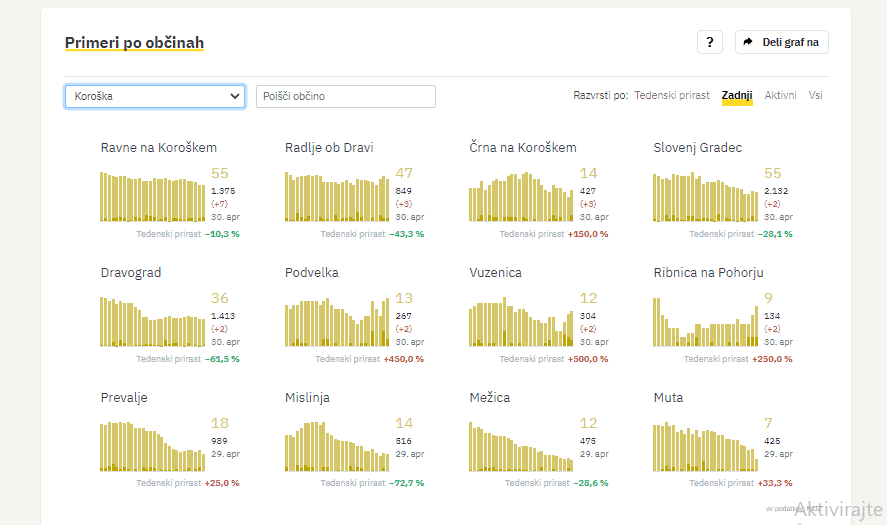Image resolution: width=887 pixels, height=525 pixels.
Task: Click the Slovenj Gradec bar chart
Action: 705,197
